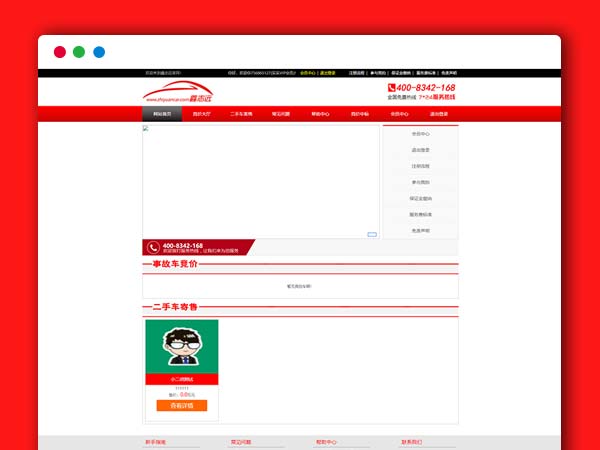Open 会员中心 in right sidebar
Viewport: 600px width, 450px height.
click(x=420, y=133)
